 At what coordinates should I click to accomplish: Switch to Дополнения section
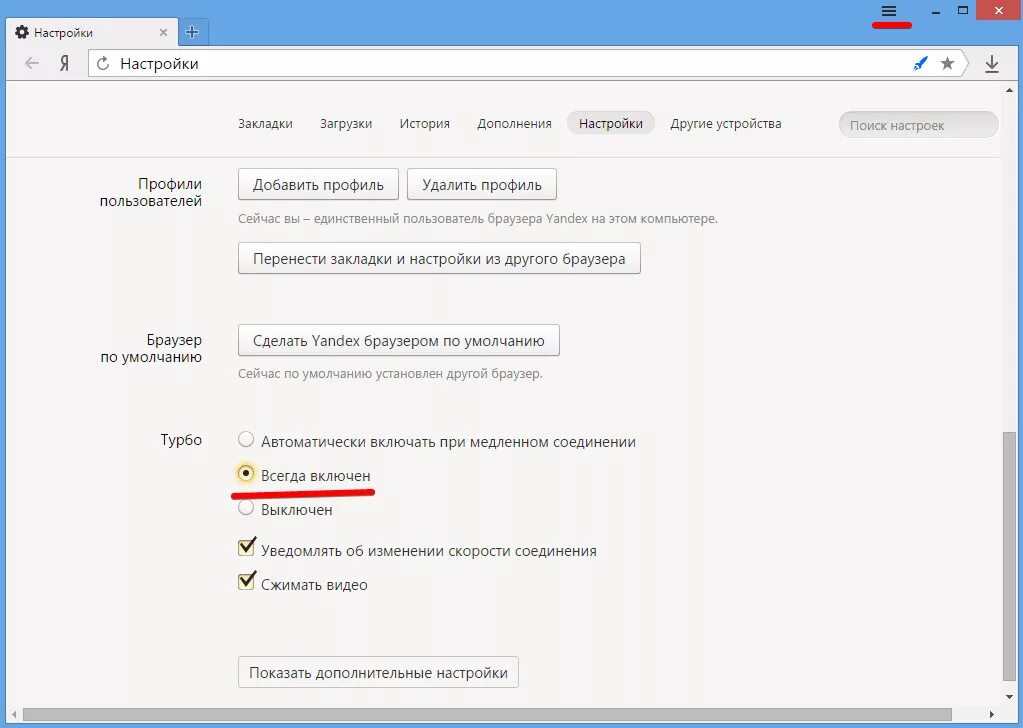point(514,123)
